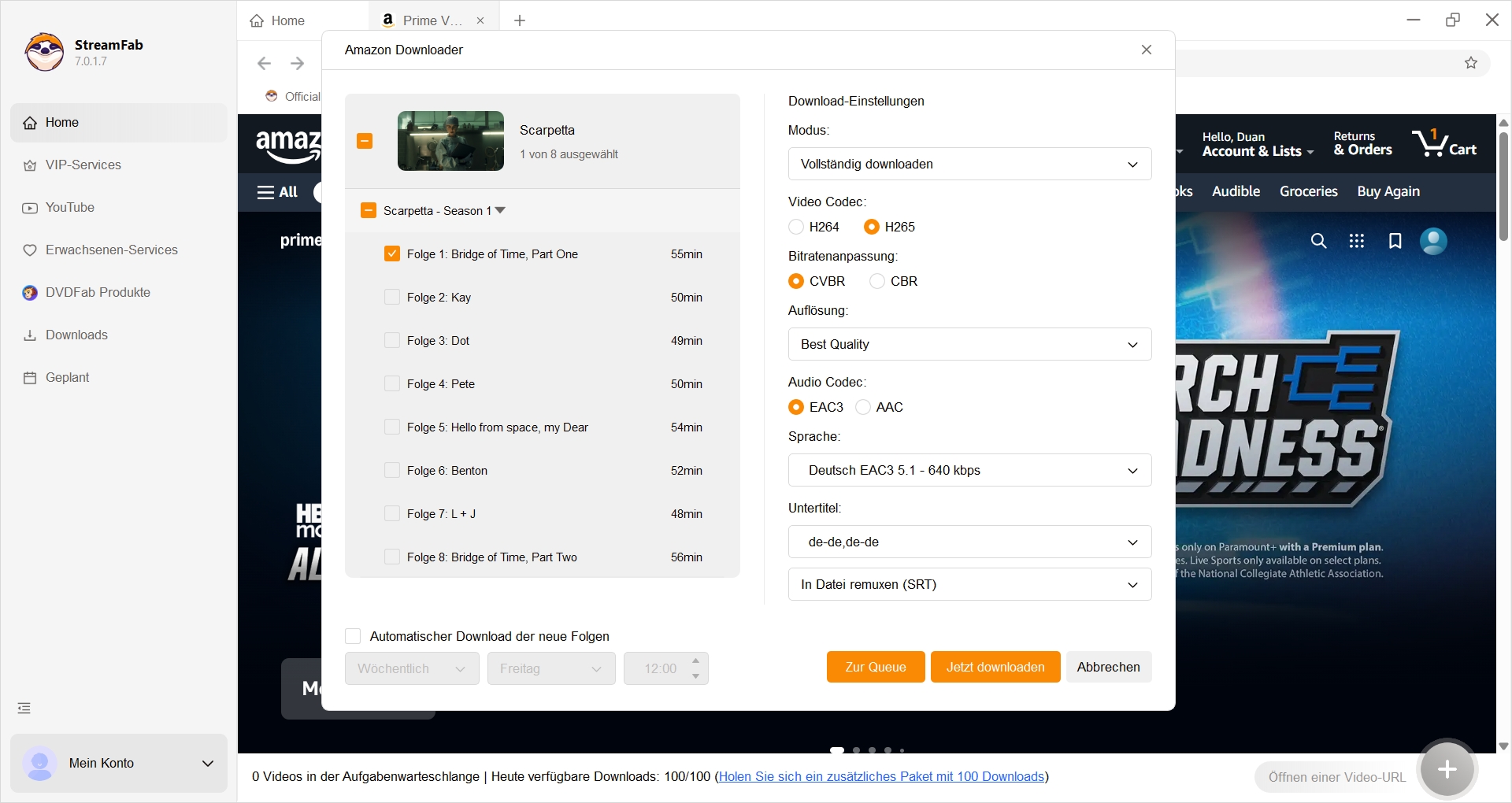Increase the 12:00 time with the stepper
Image resolution: width=1512 pixels, height=803 pixels.
tap(695, 661)
